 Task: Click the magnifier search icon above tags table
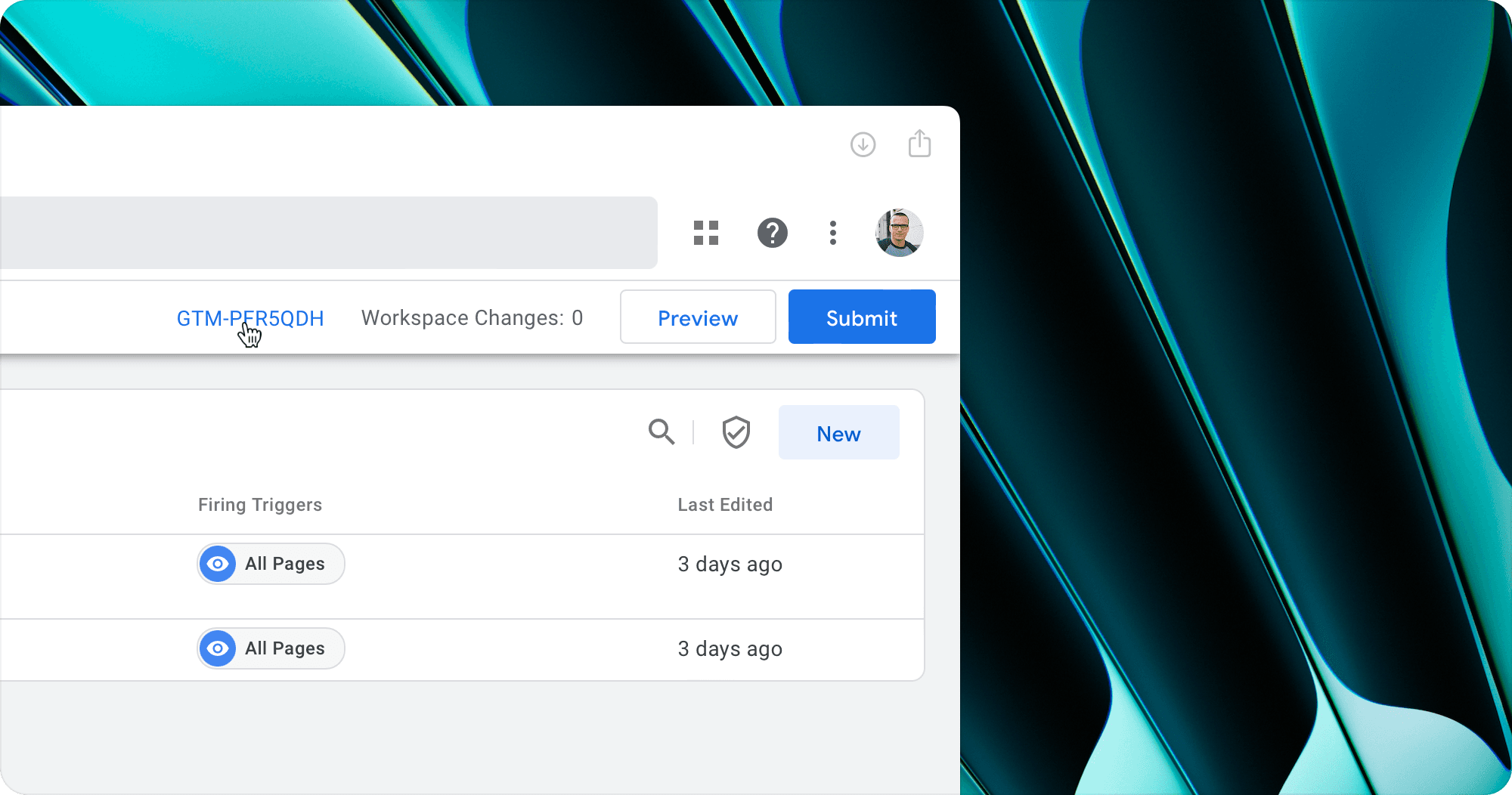(x=661, y=432)
